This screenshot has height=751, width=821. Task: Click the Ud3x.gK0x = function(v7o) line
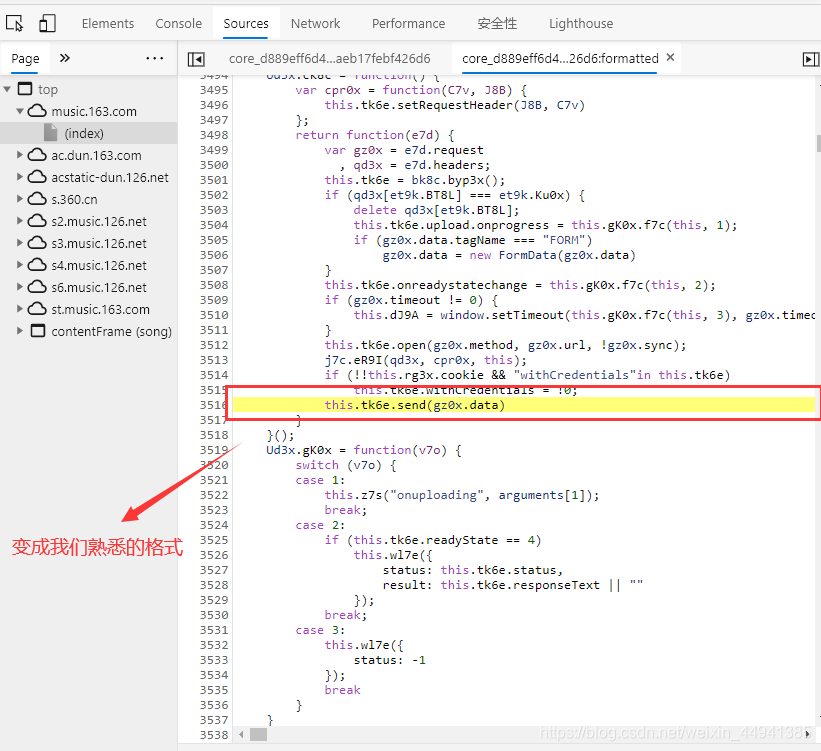(x=363, y=450)
